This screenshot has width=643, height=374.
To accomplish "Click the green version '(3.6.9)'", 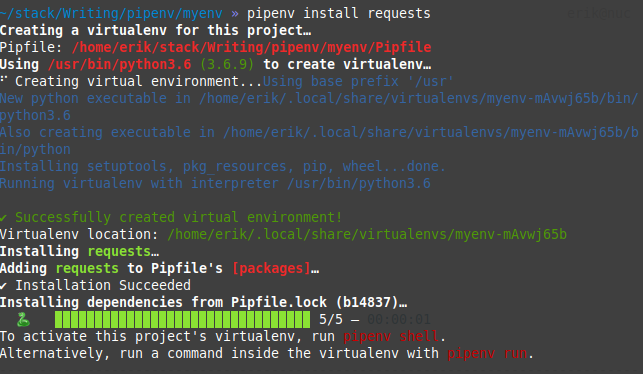I will 227,64.
